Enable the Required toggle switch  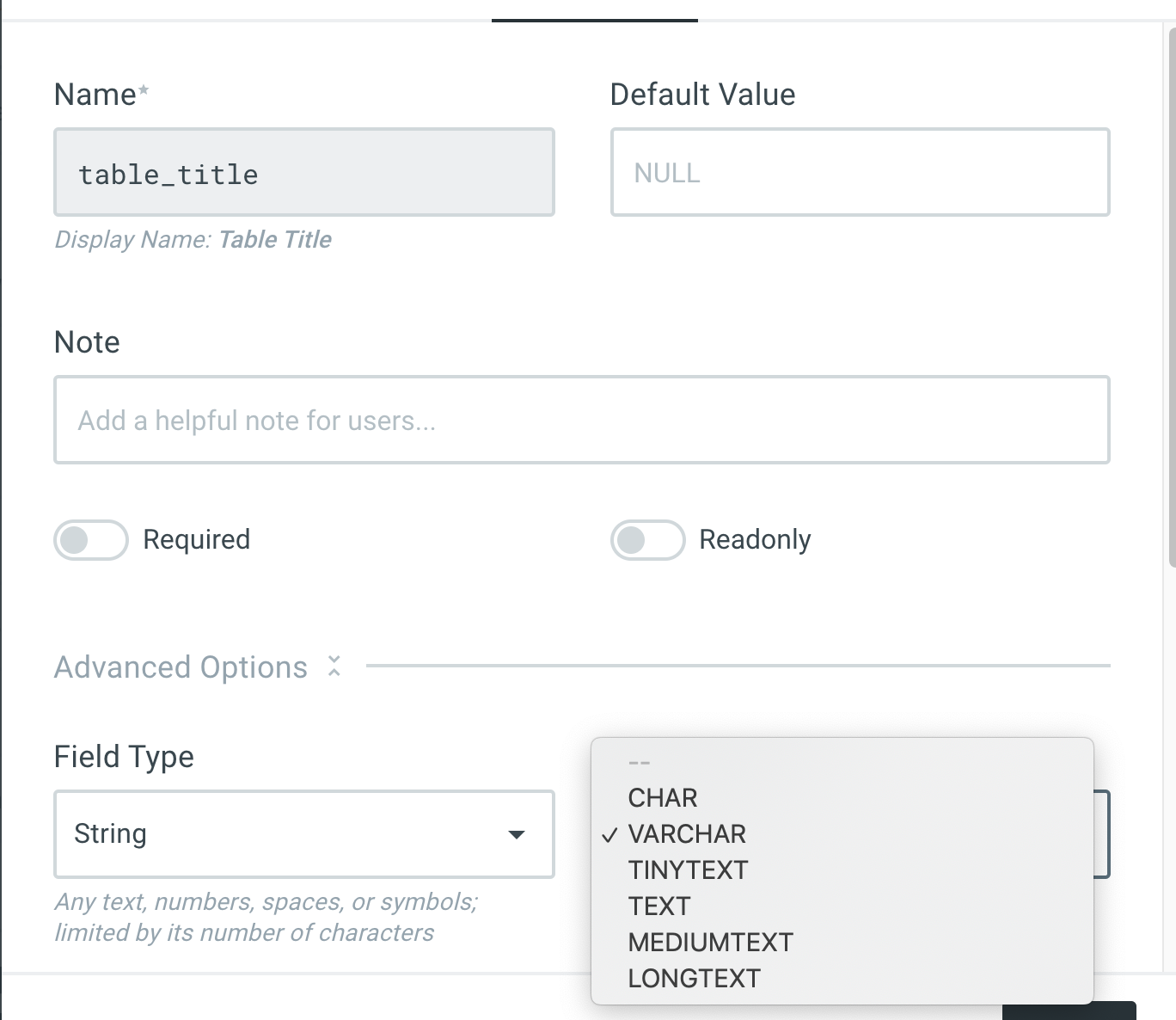coord(91,540)
